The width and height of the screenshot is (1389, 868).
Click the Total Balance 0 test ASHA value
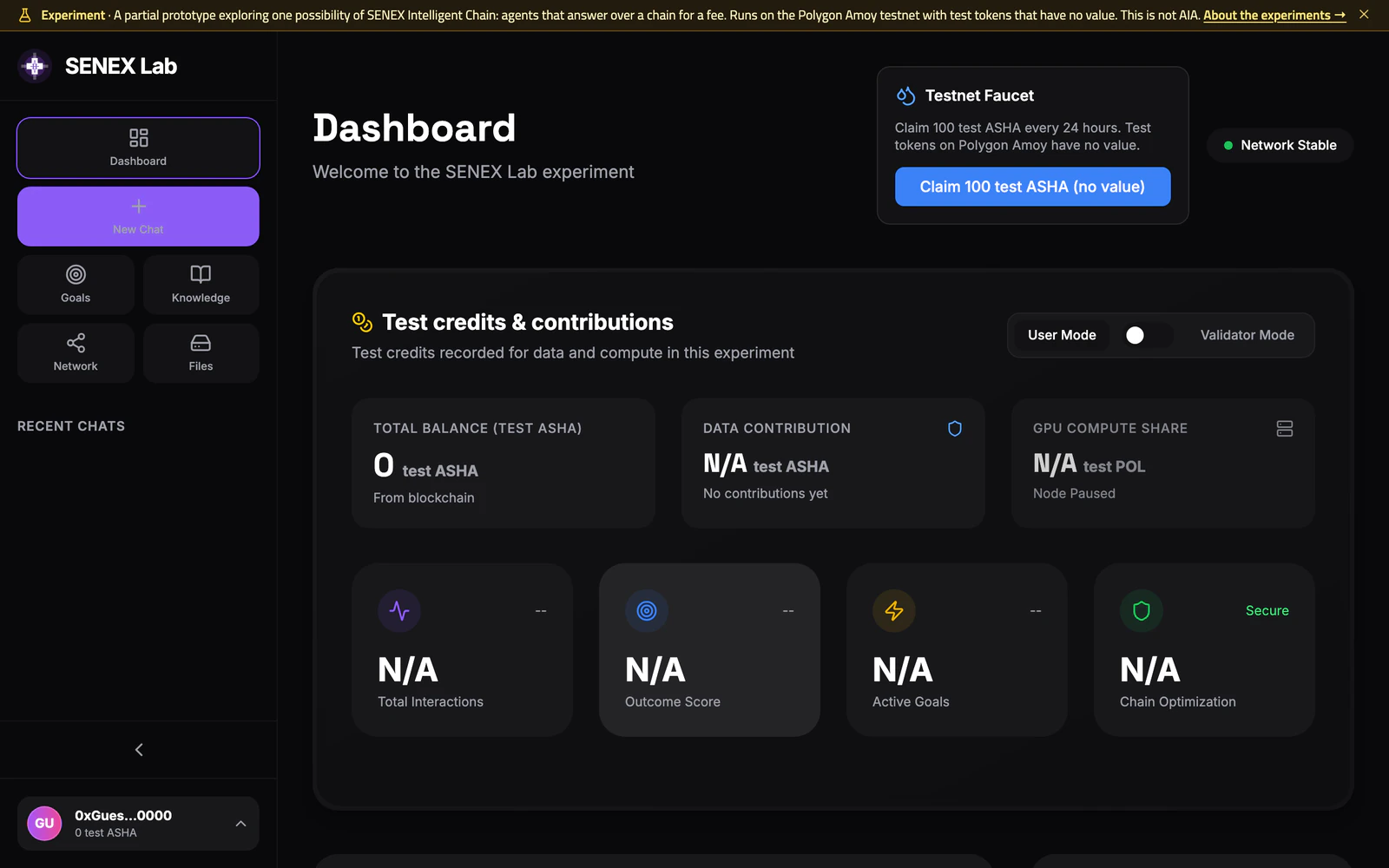pyautogui.click(x=425, y=466)
